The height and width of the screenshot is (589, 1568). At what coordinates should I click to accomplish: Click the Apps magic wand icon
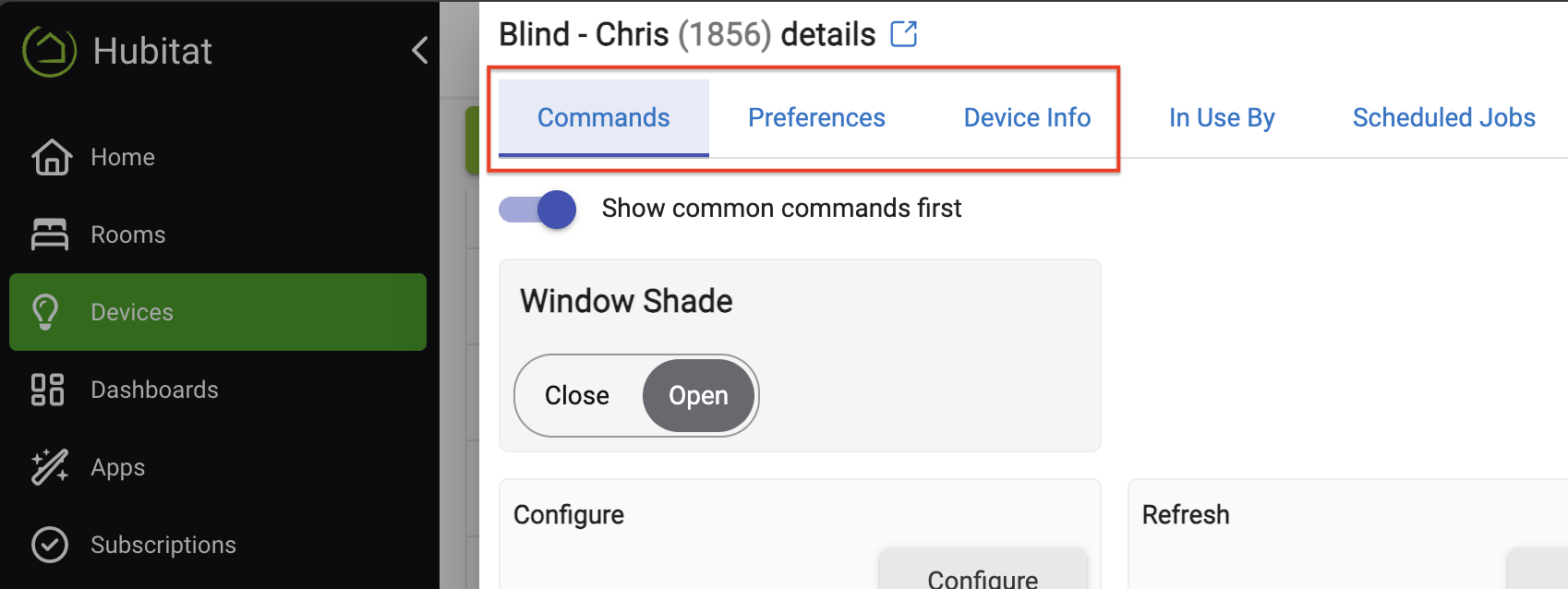[x=50, y=467]
